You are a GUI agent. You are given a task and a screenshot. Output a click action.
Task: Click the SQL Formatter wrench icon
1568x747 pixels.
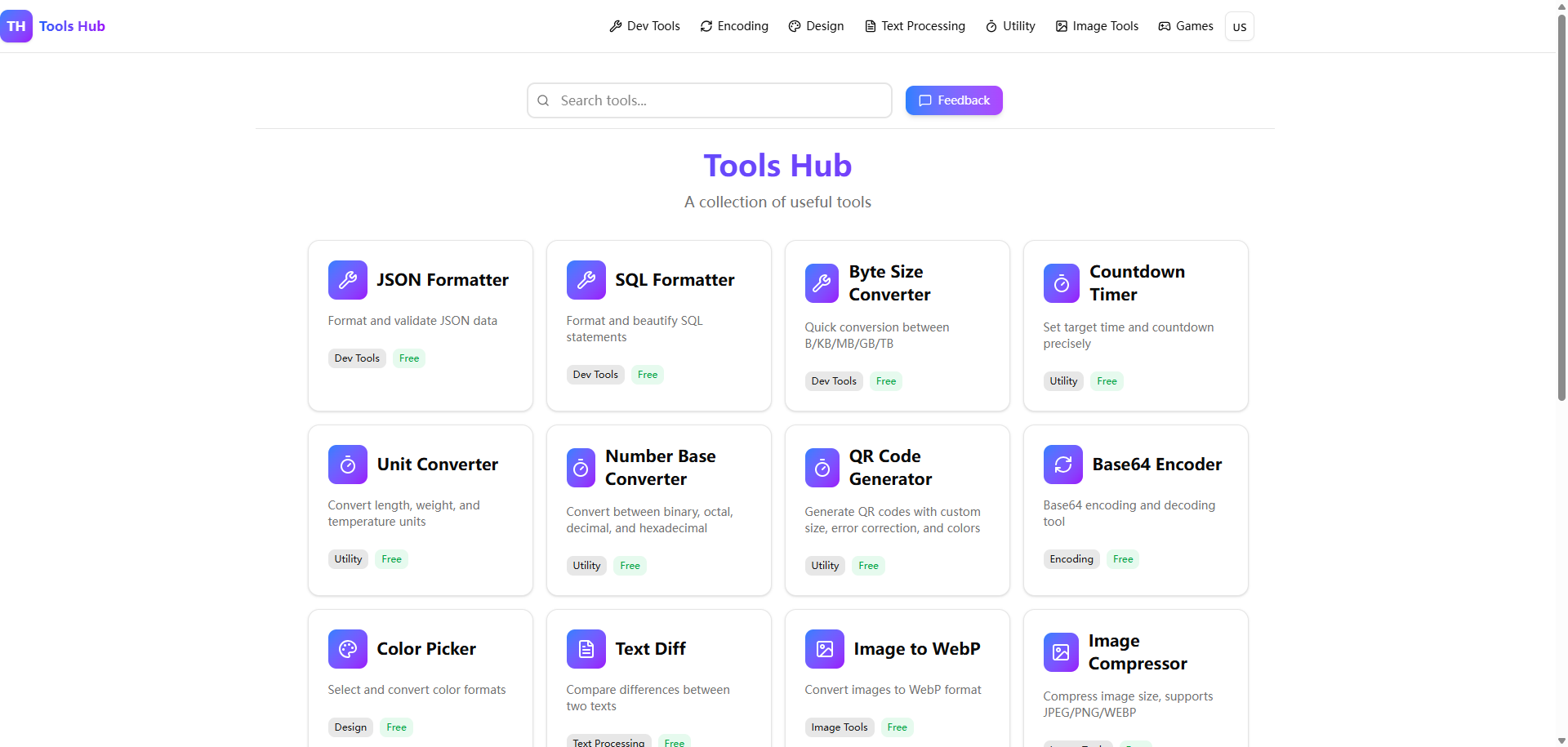click(586, 280)
